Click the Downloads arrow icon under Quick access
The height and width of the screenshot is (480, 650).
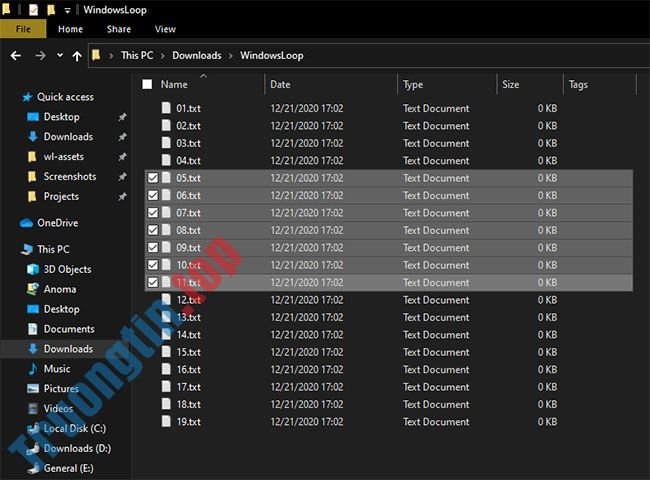[x=32, y=136]
